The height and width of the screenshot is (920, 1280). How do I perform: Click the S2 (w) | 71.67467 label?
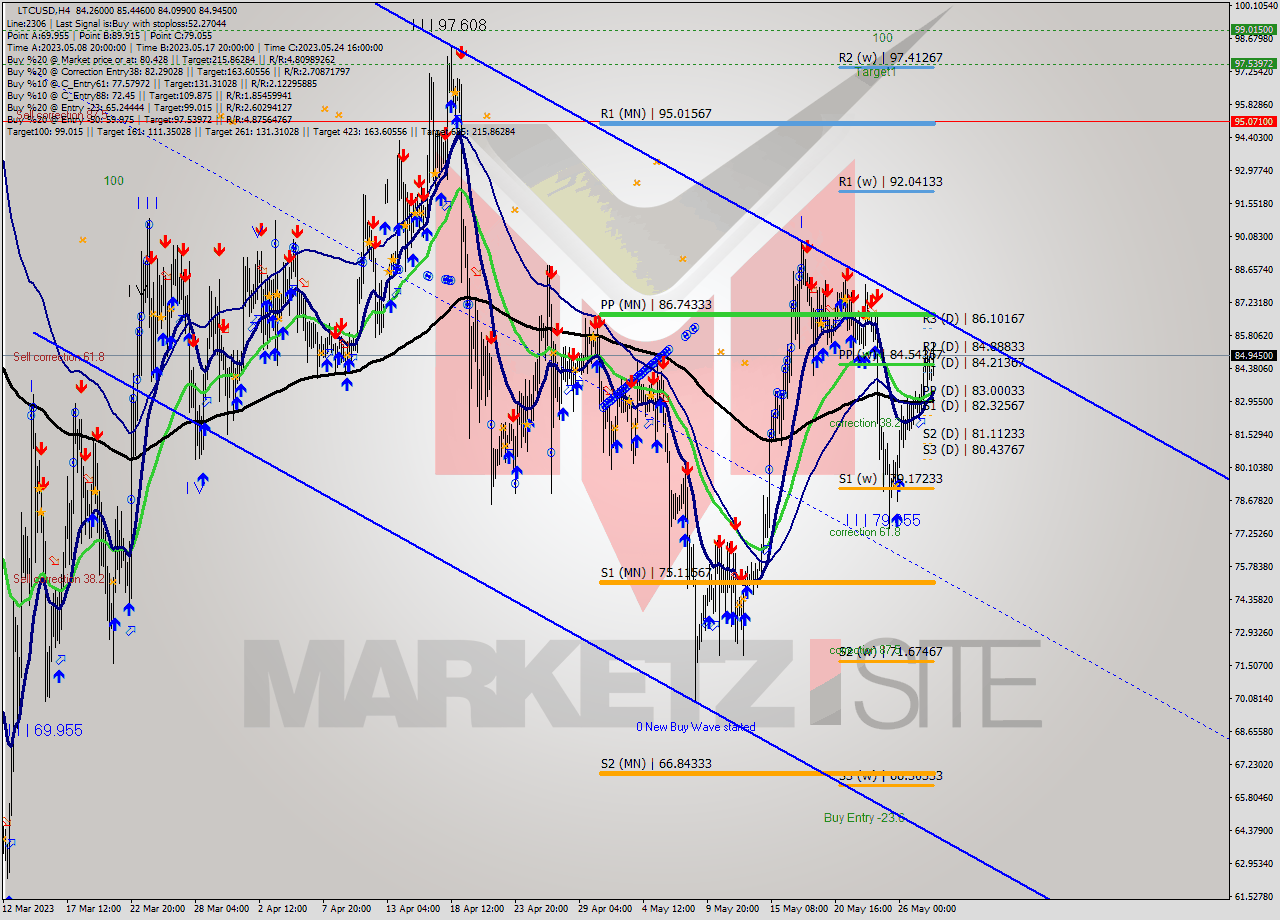pos(890,652)
